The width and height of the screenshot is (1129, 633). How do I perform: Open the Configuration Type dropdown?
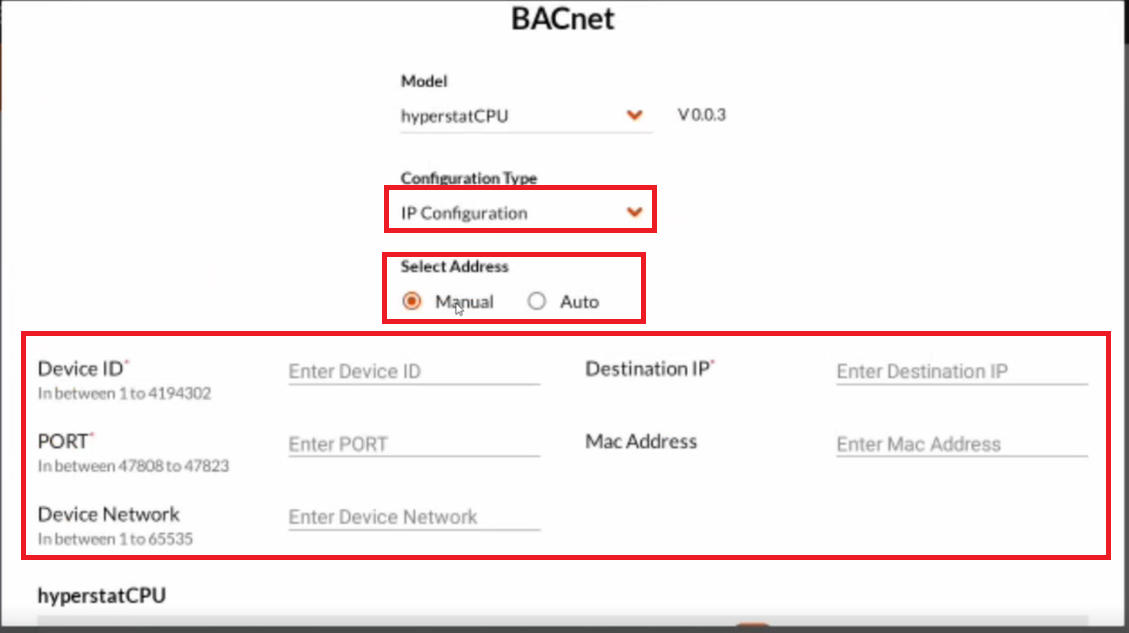coord(521,212)
